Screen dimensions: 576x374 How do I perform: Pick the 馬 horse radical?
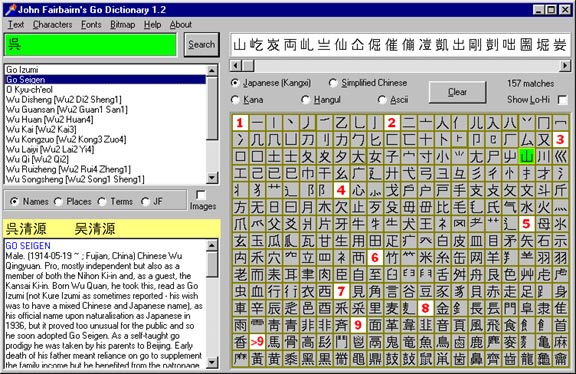coord(274,342)
